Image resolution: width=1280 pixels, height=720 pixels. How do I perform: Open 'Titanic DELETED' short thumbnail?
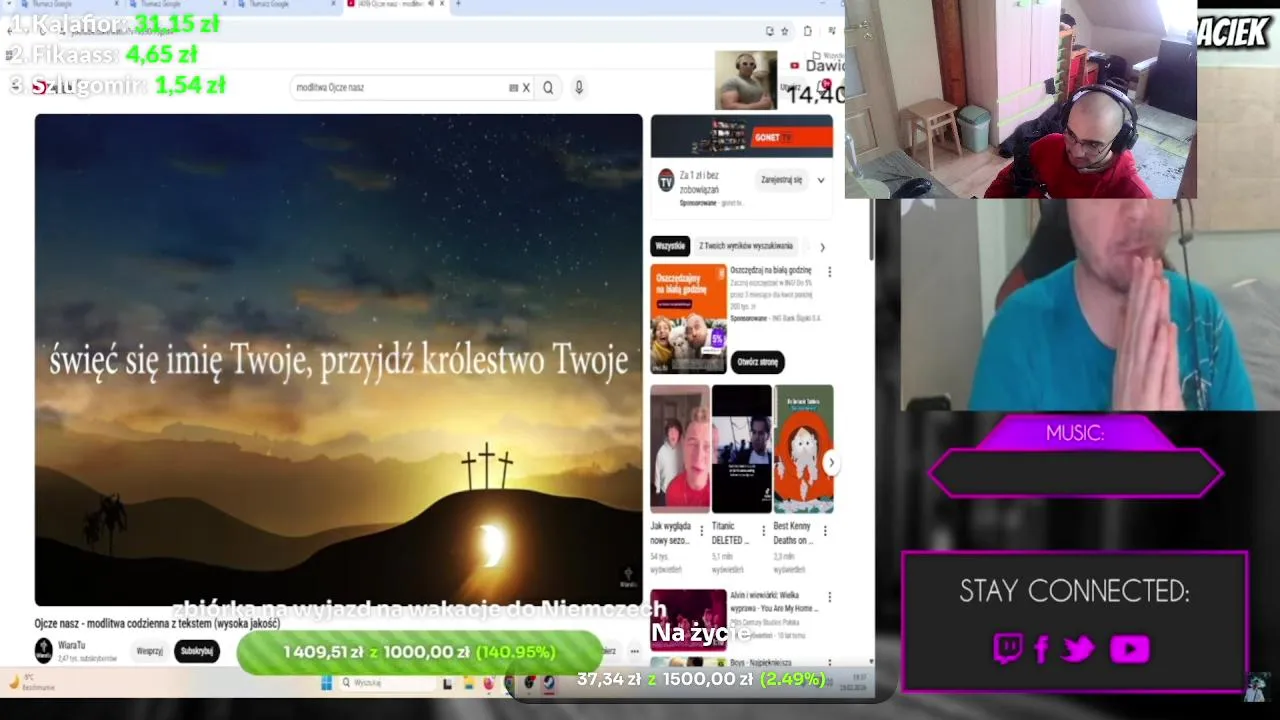pos(742,448)
